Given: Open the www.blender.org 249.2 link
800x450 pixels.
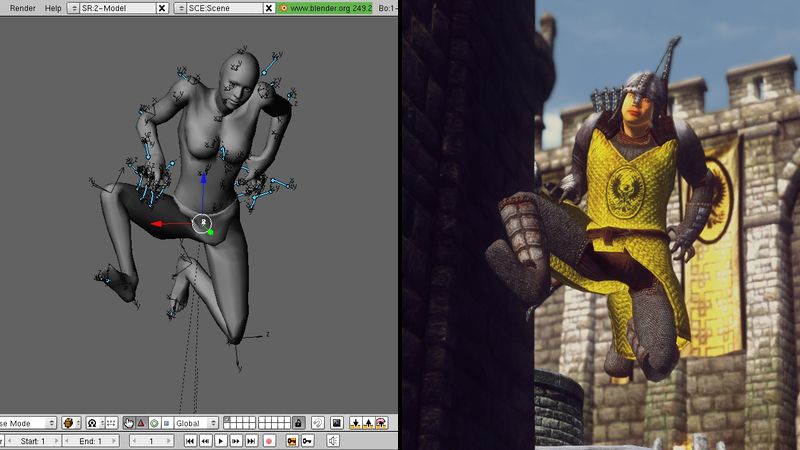Looking at the screenshot, I should 325,8.
